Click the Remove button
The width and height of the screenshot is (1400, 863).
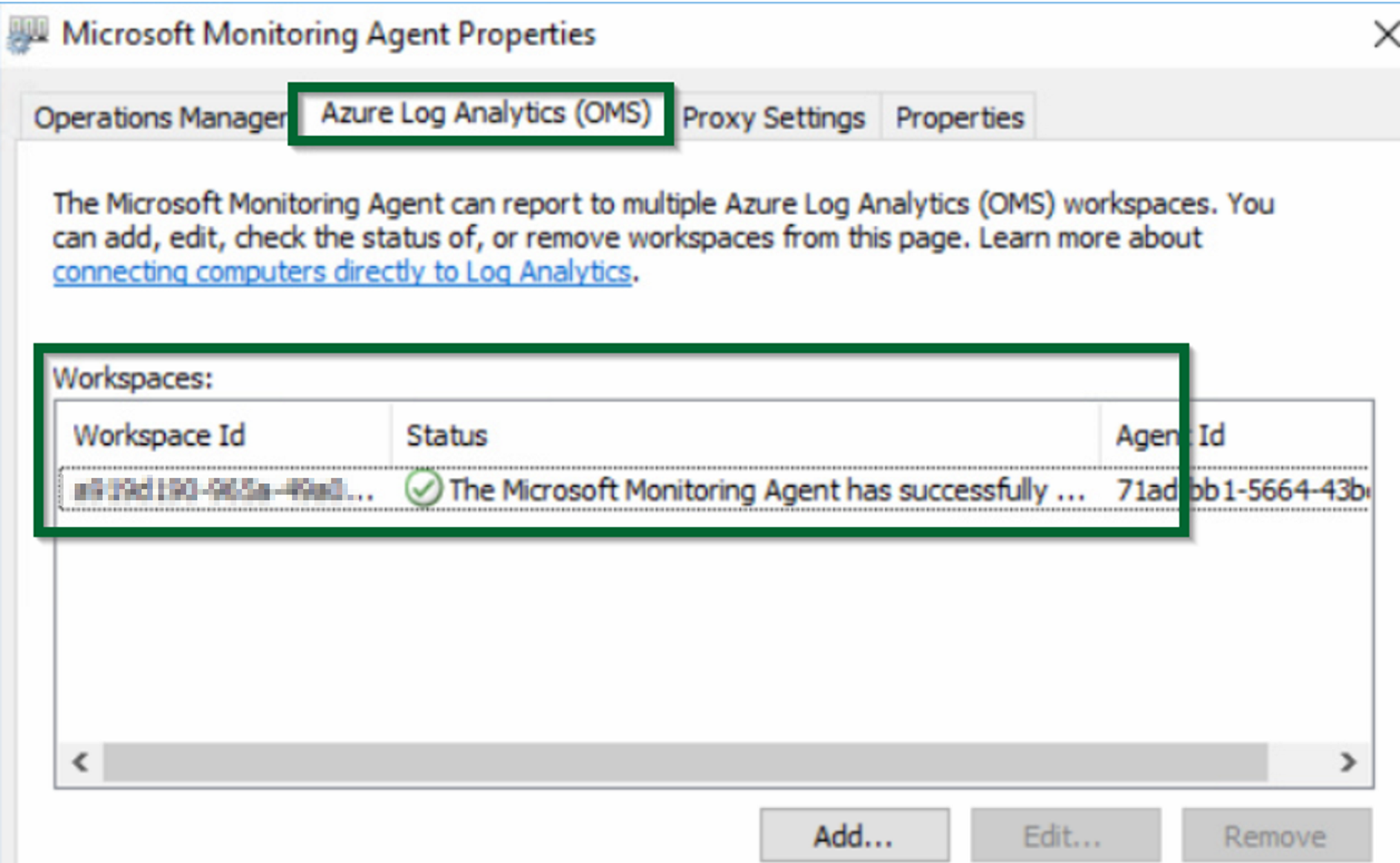click(1276, 835)
